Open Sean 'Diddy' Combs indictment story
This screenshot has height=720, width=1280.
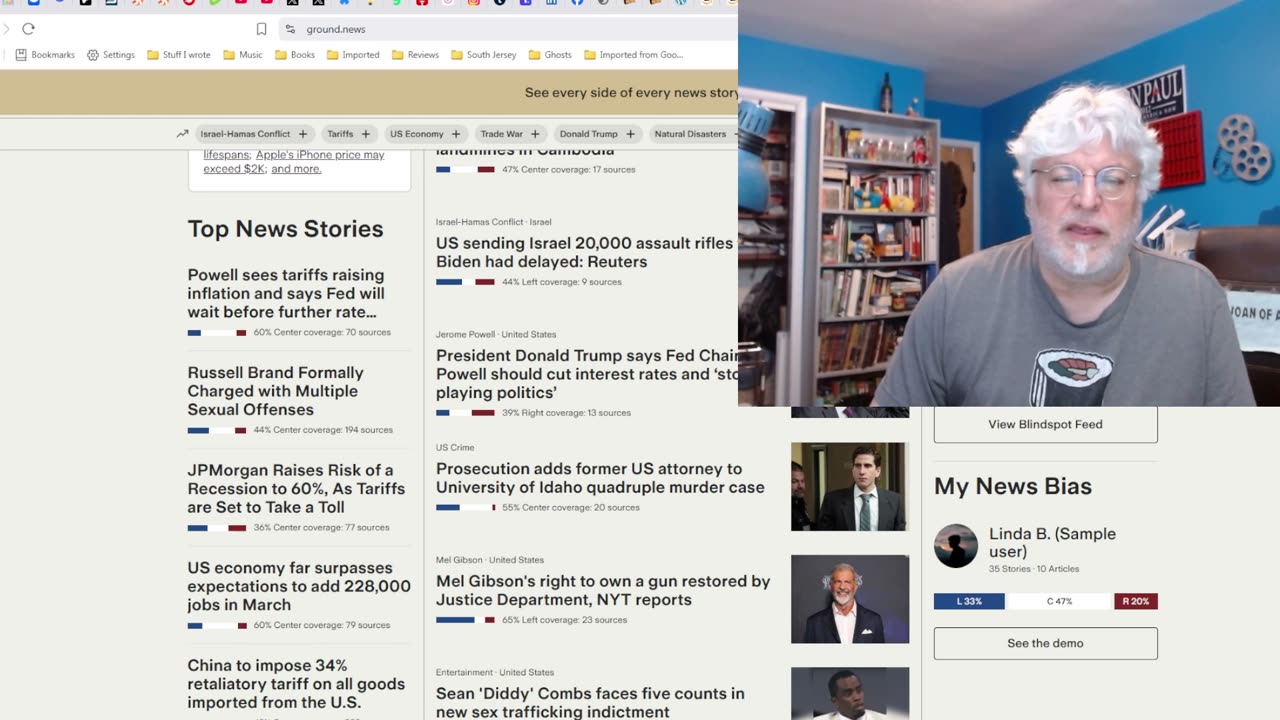590,702
